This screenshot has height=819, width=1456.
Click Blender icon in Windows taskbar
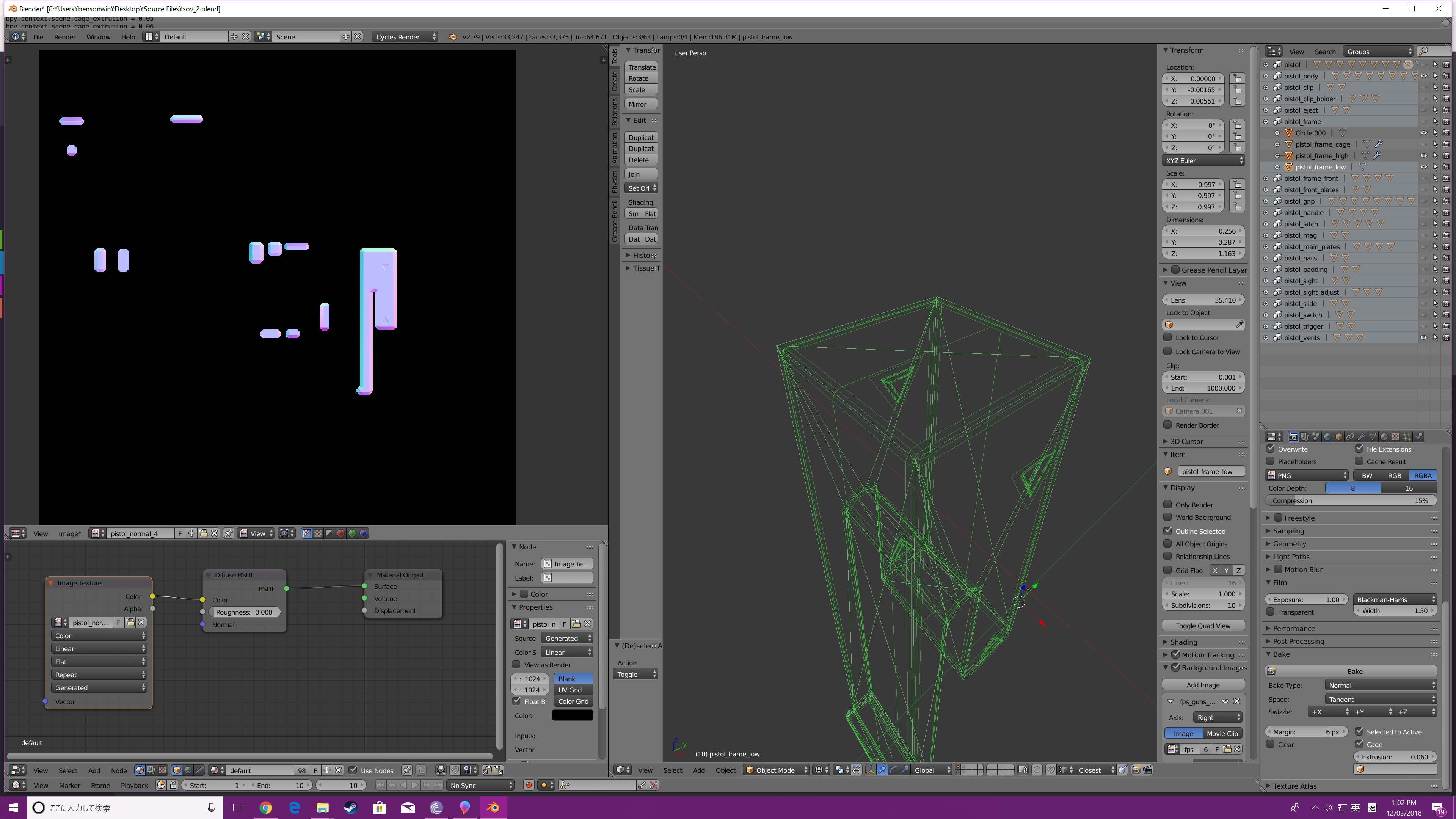pos(493,808)
